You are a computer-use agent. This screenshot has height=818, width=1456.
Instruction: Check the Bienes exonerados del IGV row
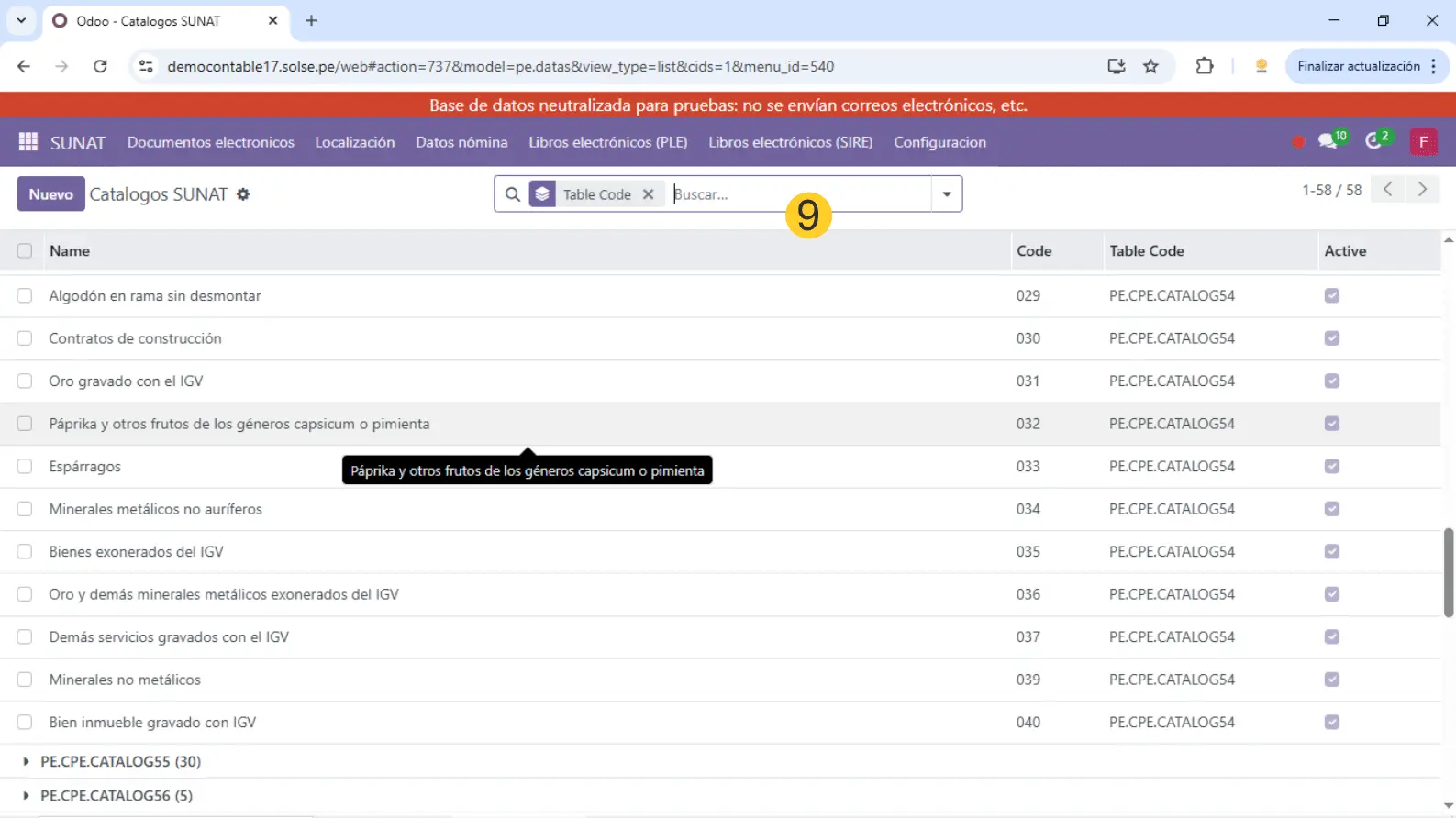pyautogui.click(x=25, y=552)
